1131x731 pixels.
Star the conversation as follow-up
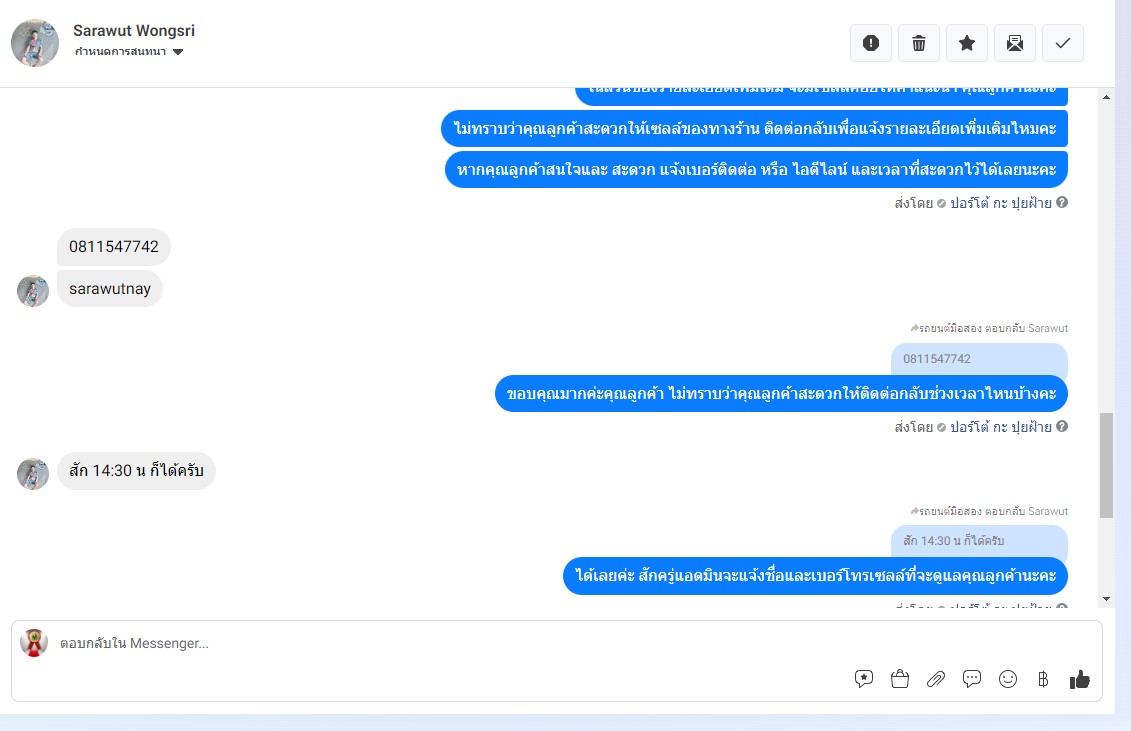click(x=967, y=43)
